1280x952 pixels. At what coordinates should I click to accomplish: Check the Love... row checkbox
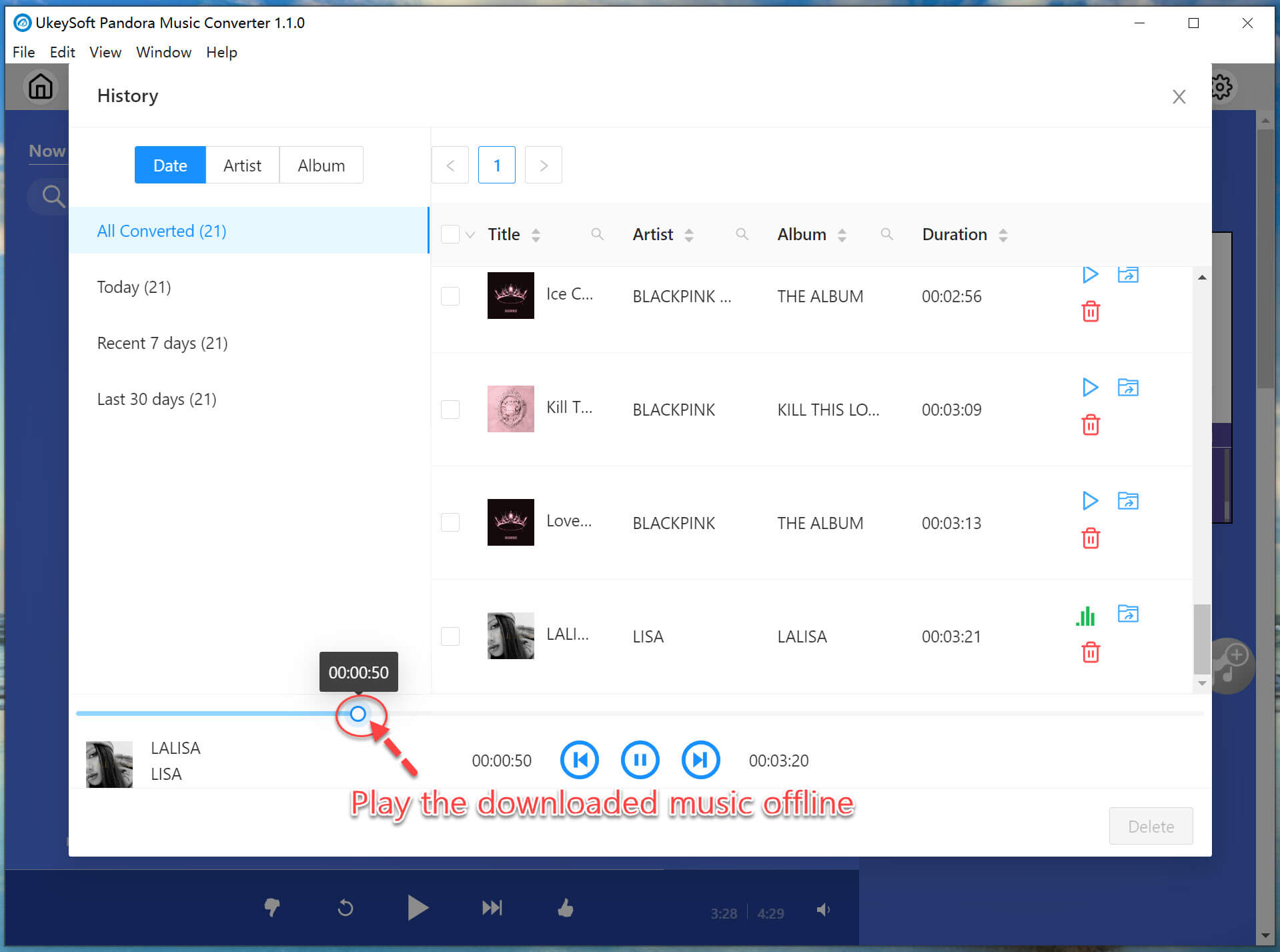(450, 522)
